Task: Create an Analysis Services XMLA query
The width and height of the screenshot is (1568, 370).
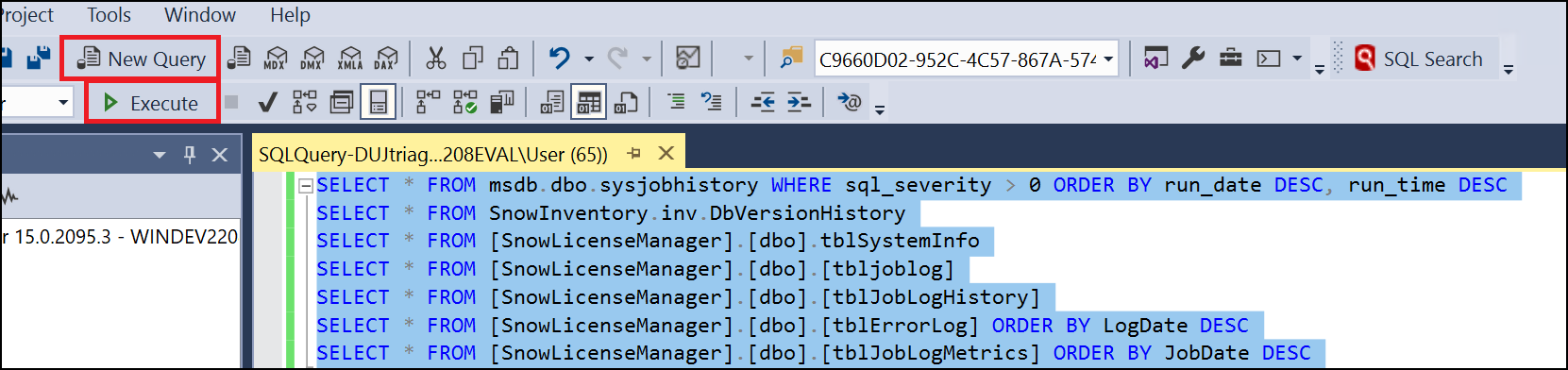Action: [x=350, y=59]
